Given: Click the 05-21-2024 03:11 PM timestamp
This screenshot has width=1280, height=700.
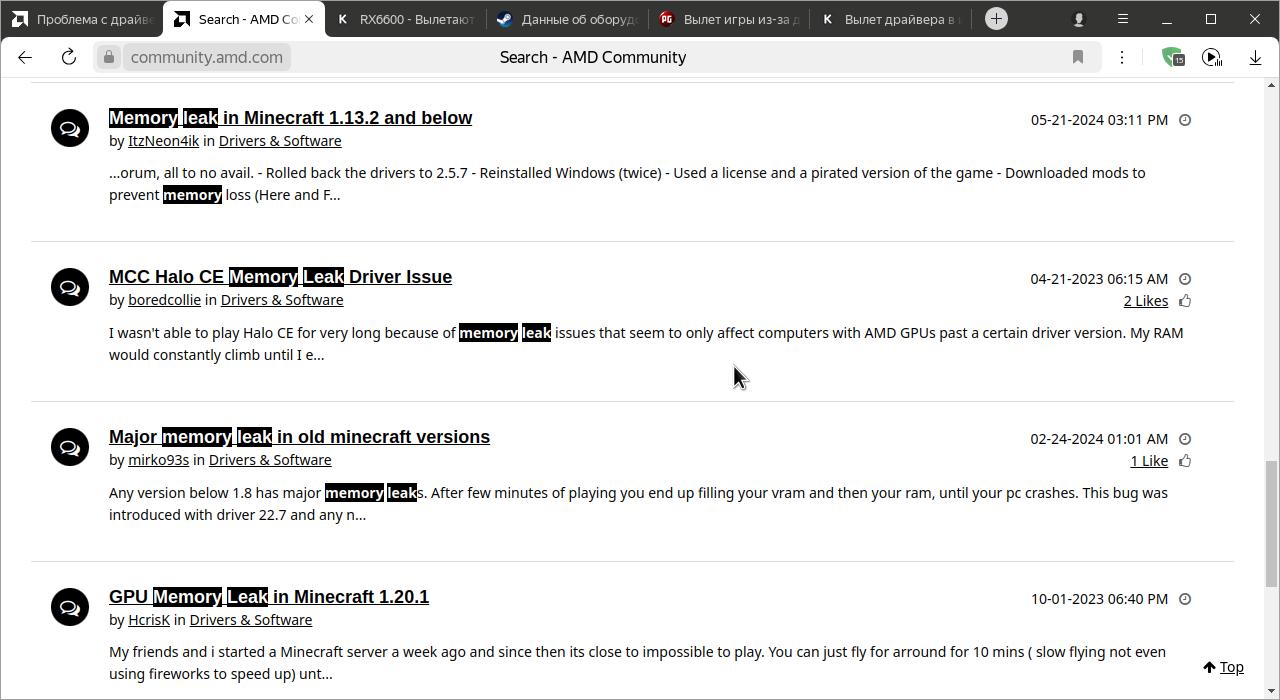Looking at the screenshot, I should click(x=1099, y=120).
